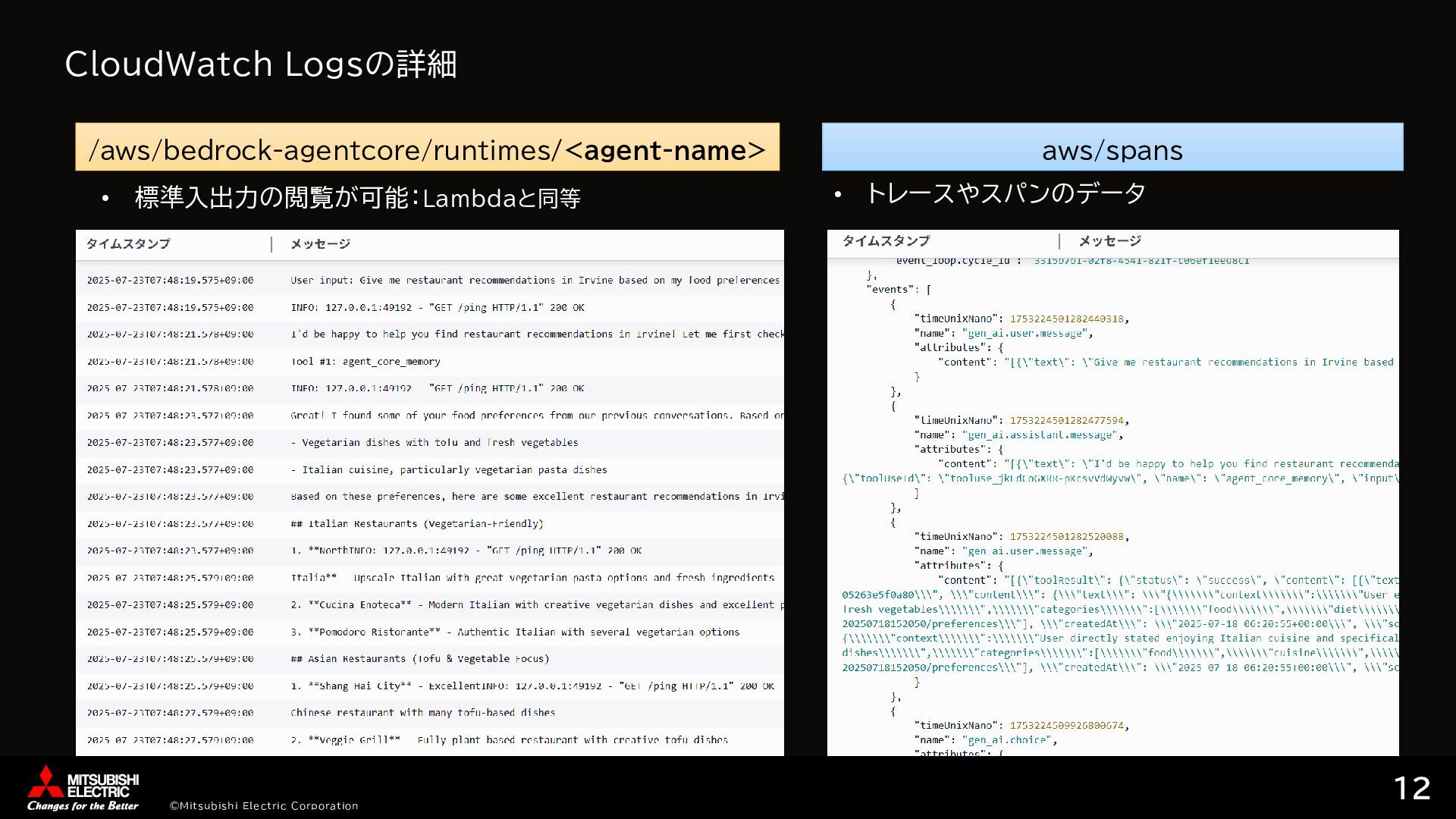
Task: Select the aws/spans blue label box
Action: (x=1112, y=147)
